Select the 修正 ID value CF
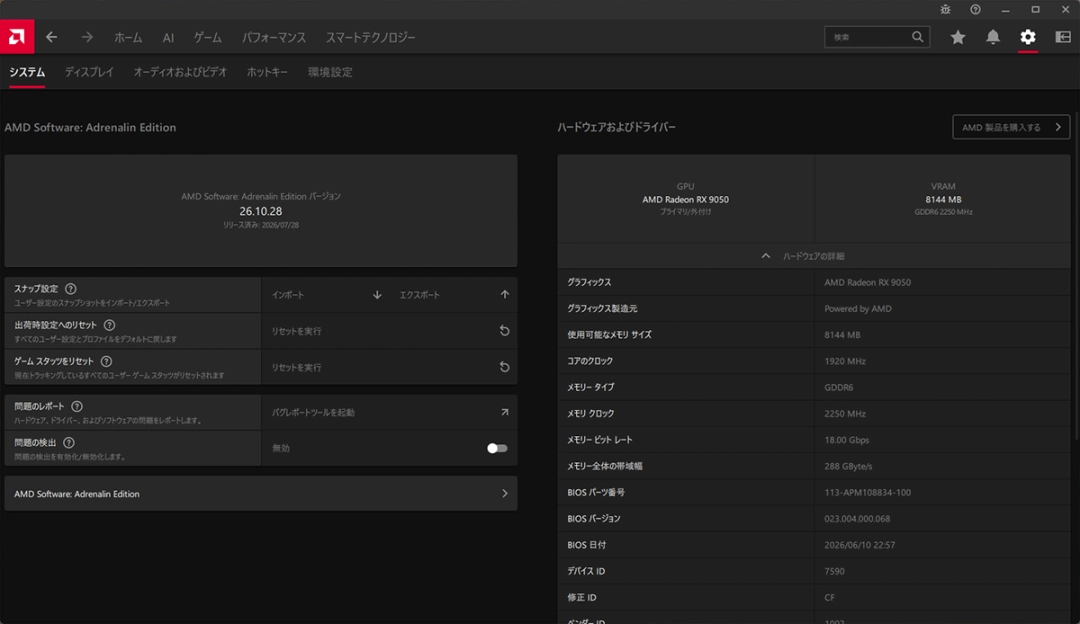 829,597
